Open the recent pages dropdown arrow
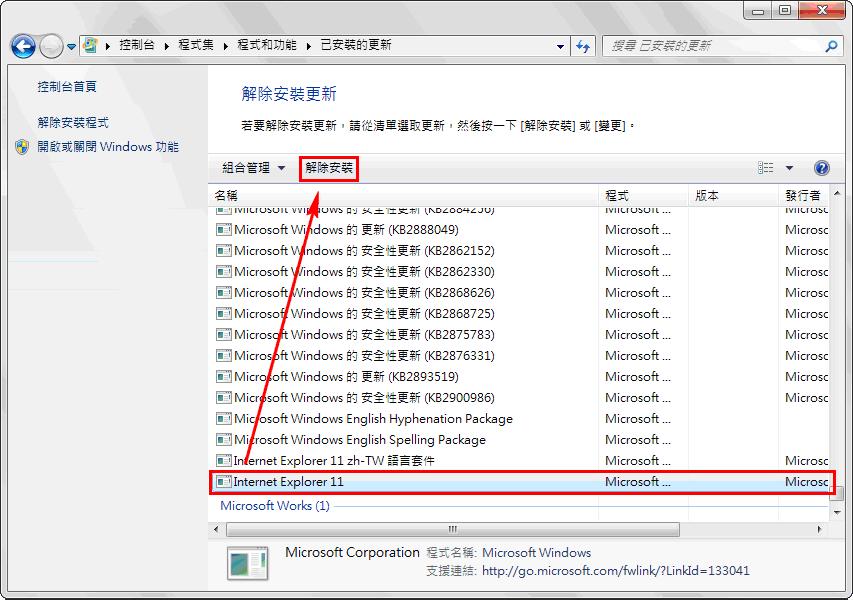The image size is (853, 600). [71, 47]
